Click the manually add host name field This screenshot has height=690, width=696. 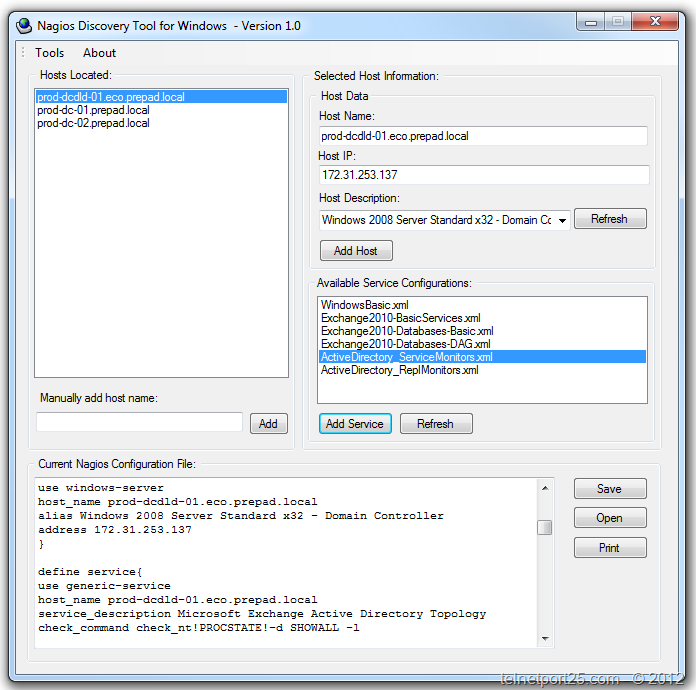(x=139, y=422)
